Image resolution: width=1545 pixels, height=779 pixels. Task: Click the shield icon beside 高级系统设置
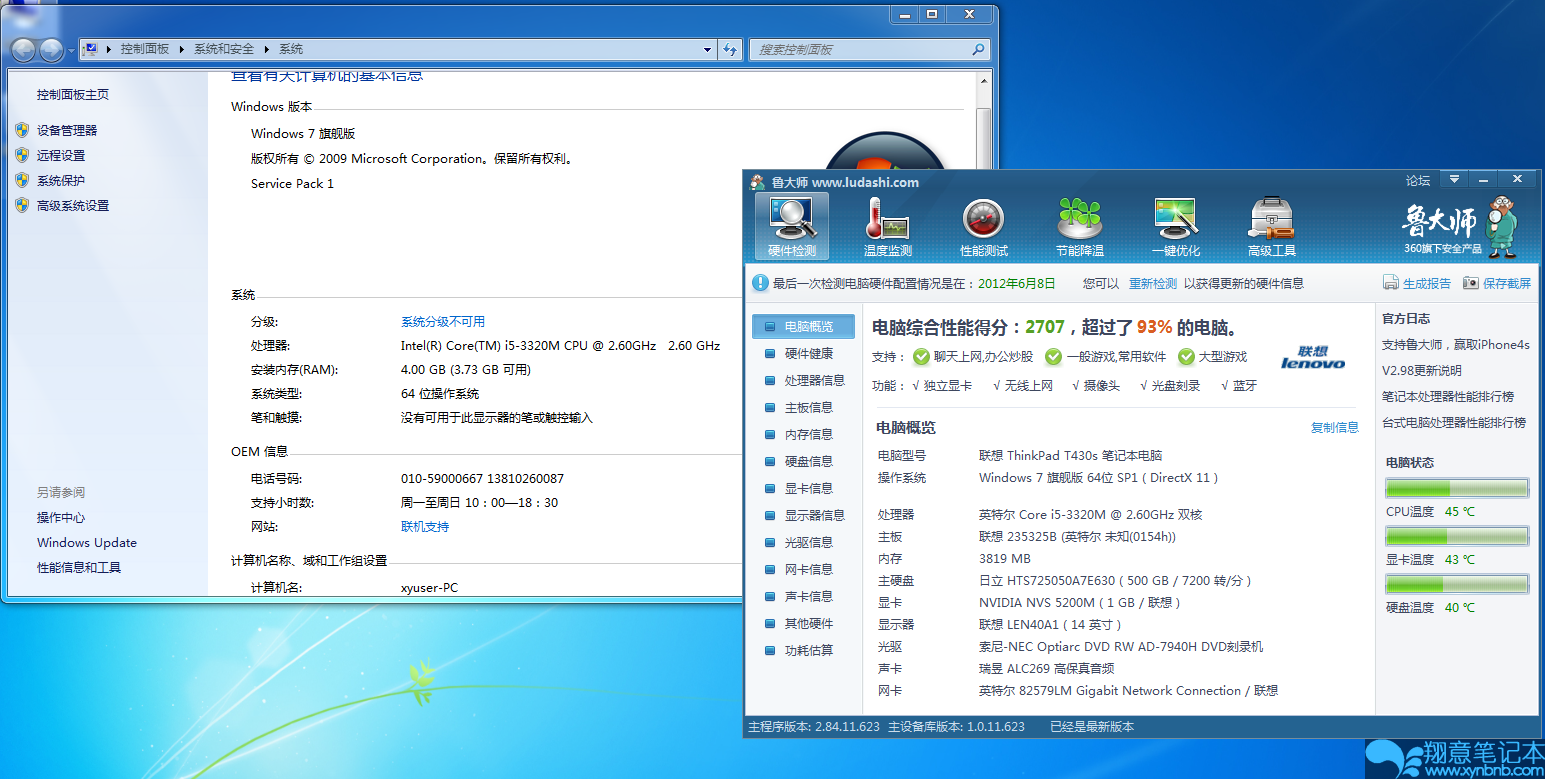pyautogui.click(x=22, y=205)
